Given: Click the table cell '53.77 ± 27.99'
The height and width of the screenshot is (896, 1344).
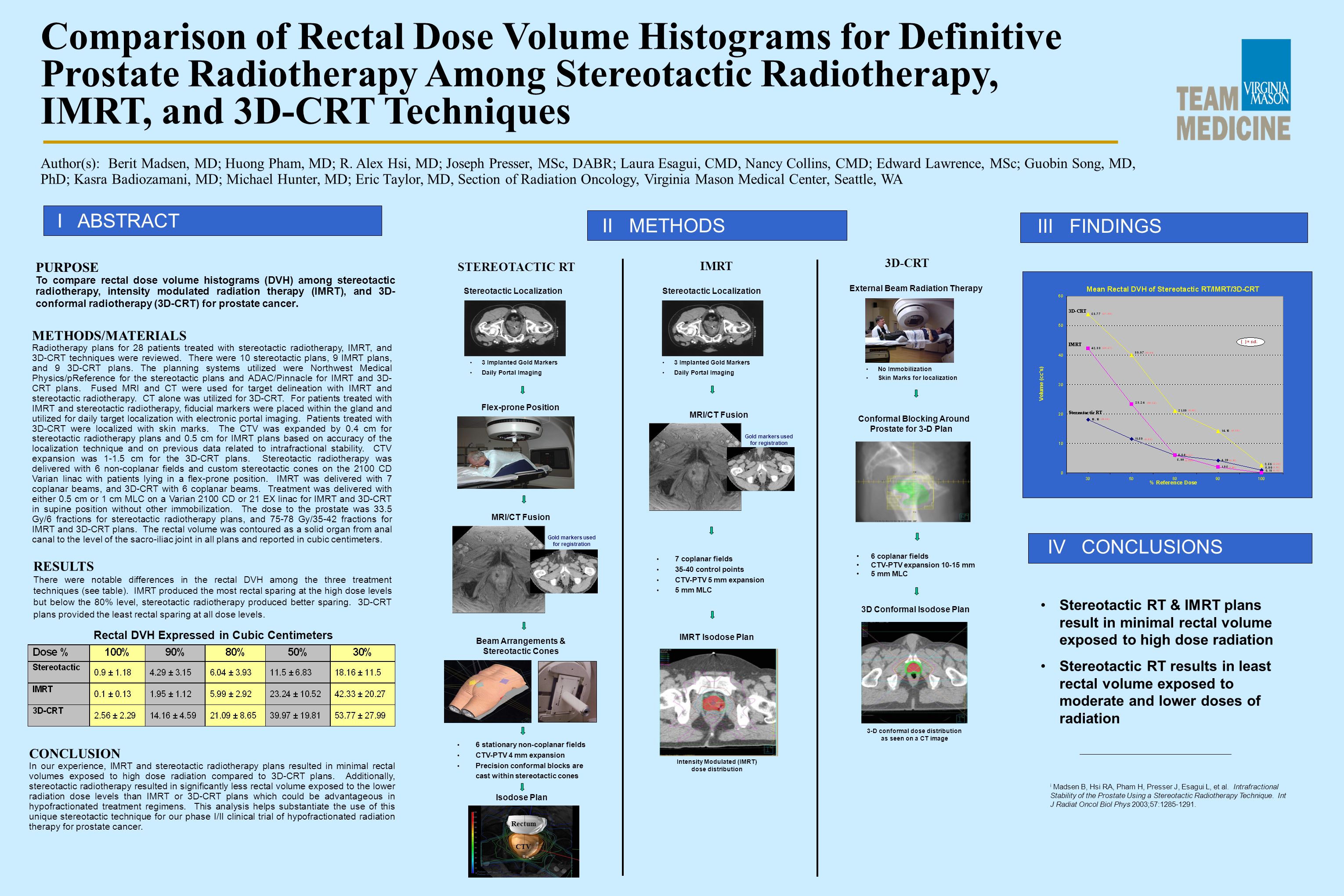Looking at the screenshot, I should 362,715.
